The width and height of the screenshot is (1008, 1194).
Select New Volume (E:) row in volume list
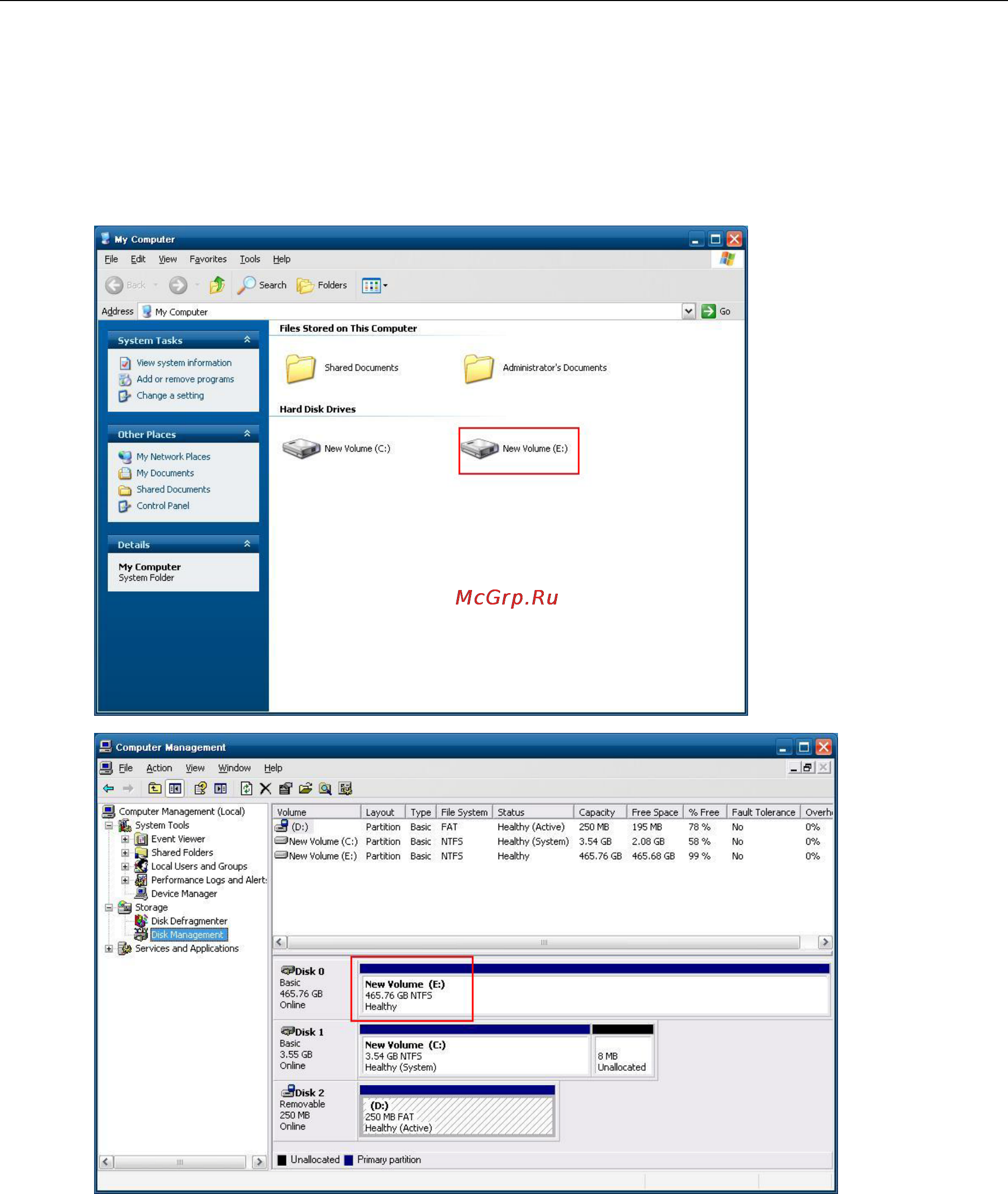click(553, 856)
